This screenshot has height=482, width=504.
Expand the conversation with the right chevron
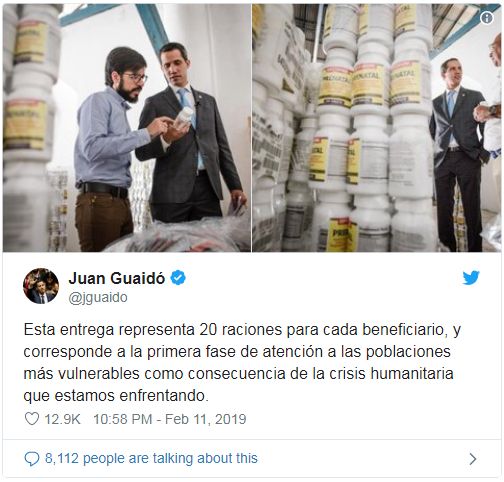coord(473,459)
